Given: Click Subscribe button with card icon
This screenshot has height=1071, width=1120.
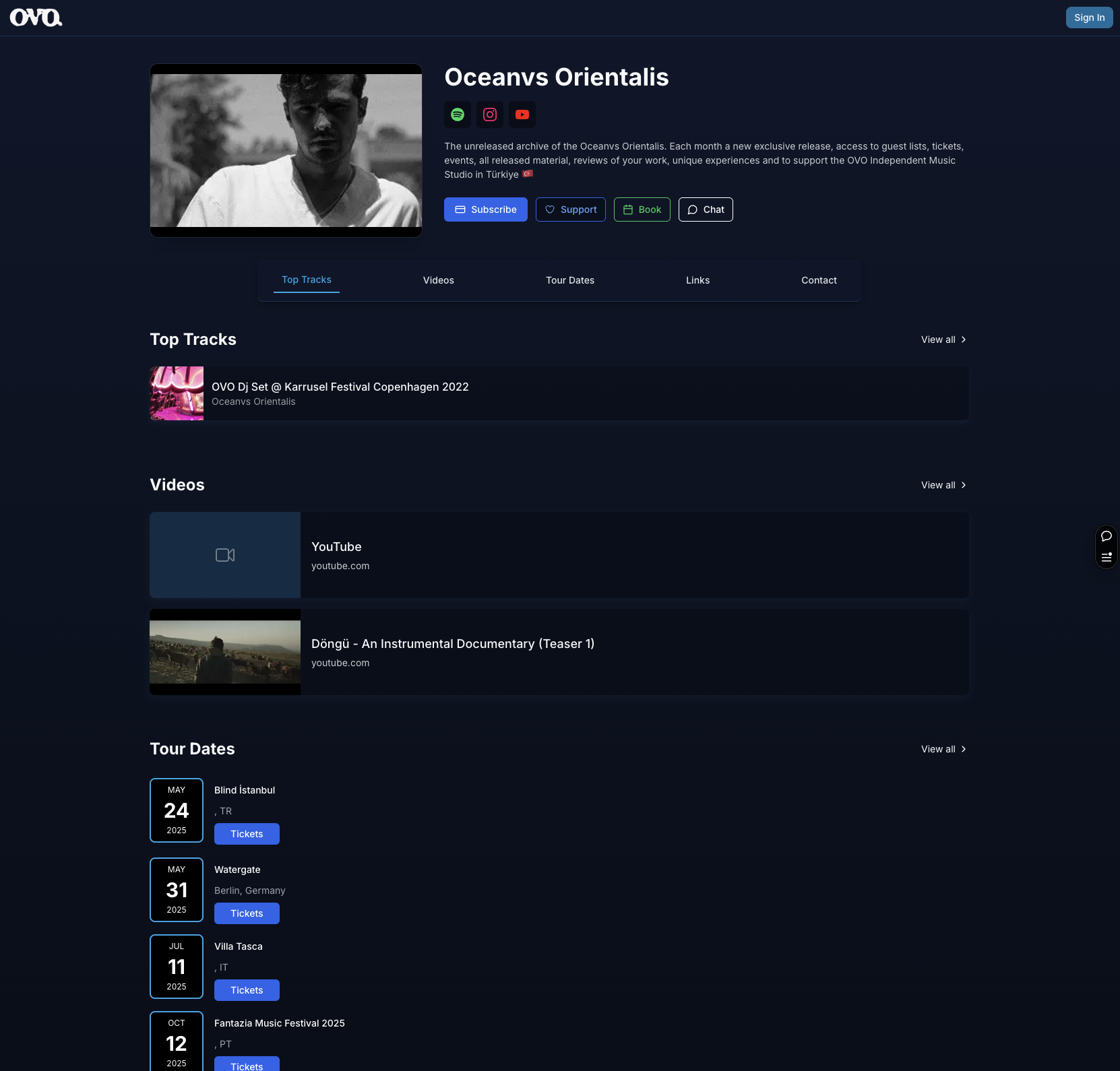Looking at the screenshot, I should click(485, 209).
